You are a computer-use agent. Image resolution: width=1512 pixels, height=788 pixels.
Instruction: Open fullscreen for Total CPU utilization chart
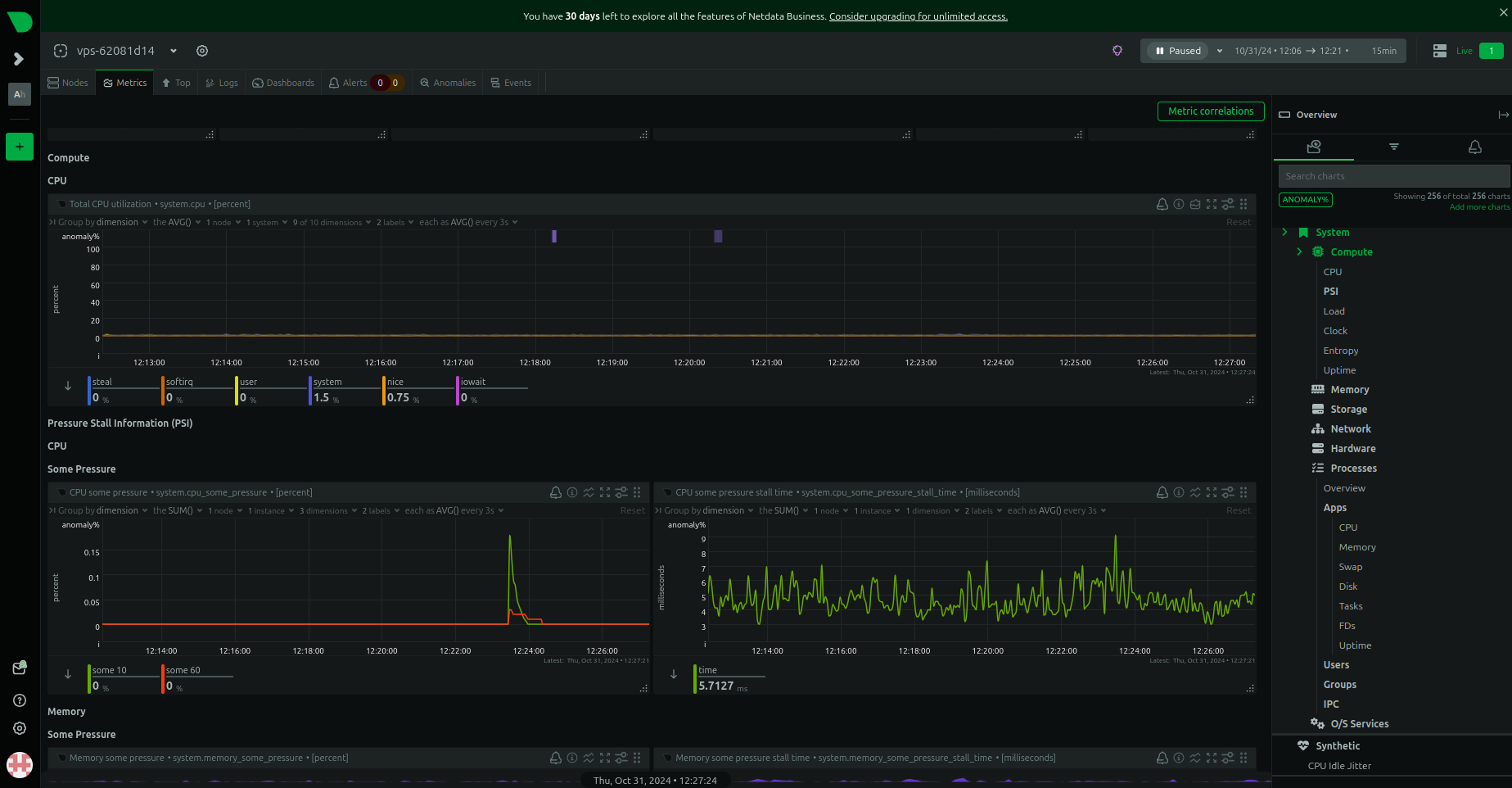[x=1212, y=204]
